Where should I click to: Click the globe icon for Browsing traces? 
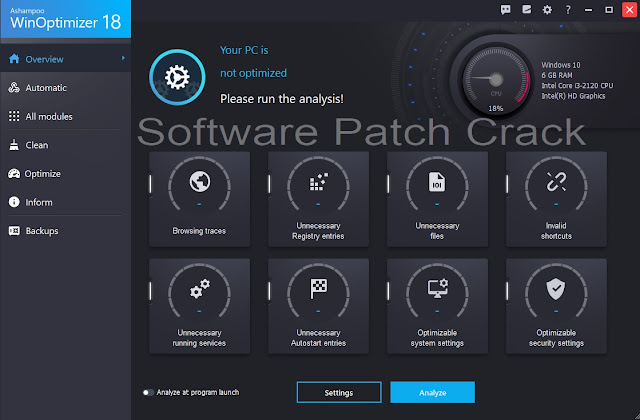[200, 181]
